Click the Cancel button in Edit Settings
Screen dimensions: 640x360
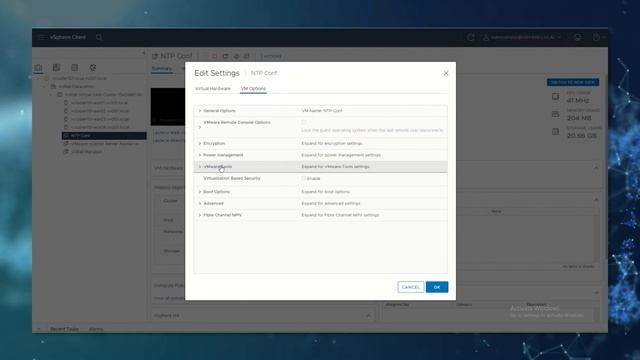(x=411, y=287)
